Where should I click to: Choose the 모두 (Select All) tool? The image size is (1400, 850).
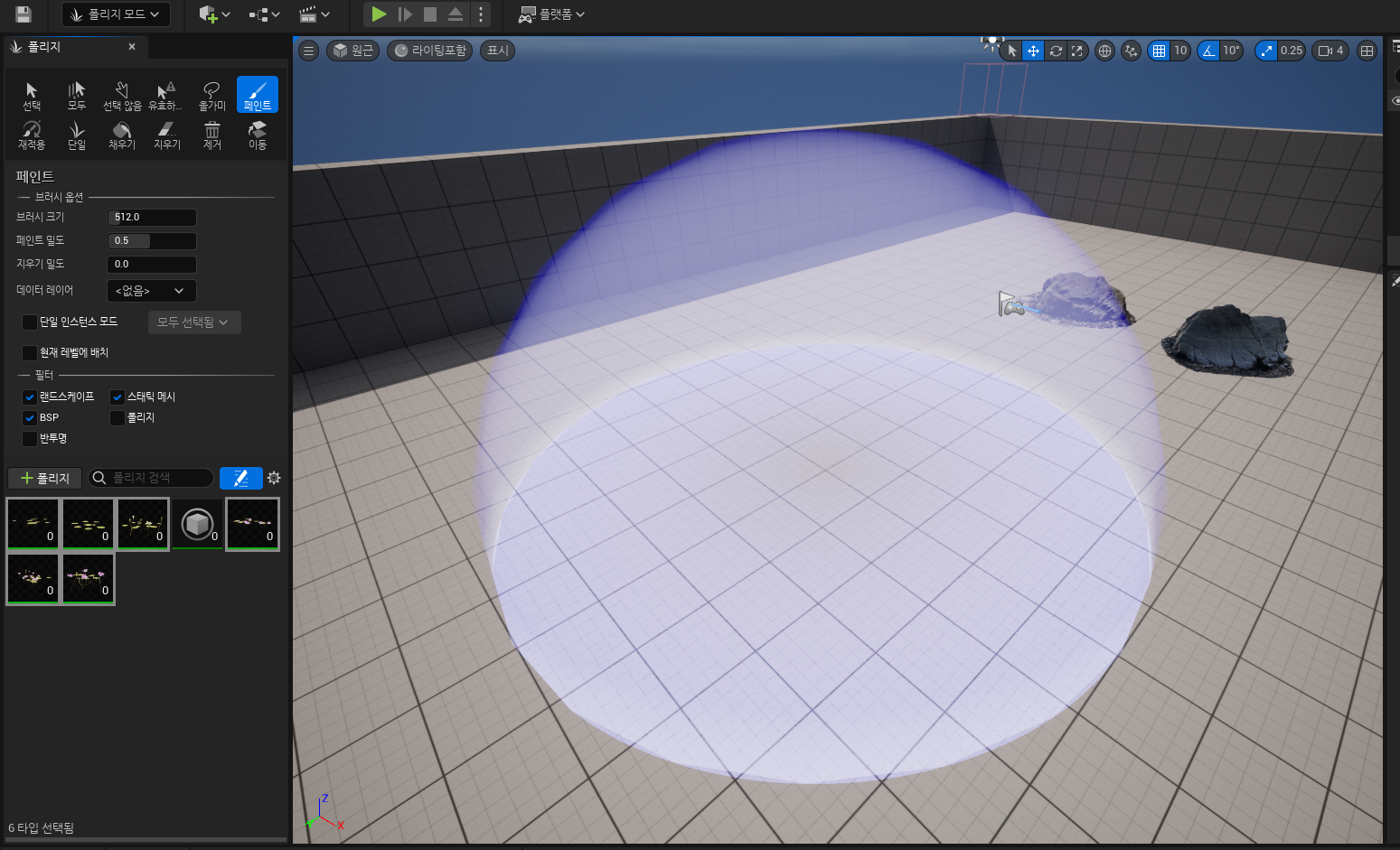coord(77,96)
